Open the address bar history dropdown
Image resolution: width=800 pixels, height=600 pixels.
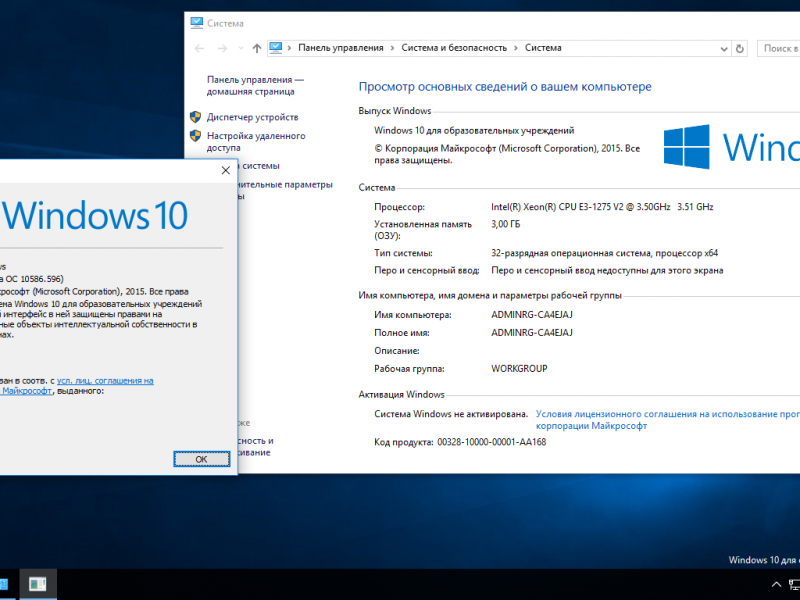click(x=723, y=49)
